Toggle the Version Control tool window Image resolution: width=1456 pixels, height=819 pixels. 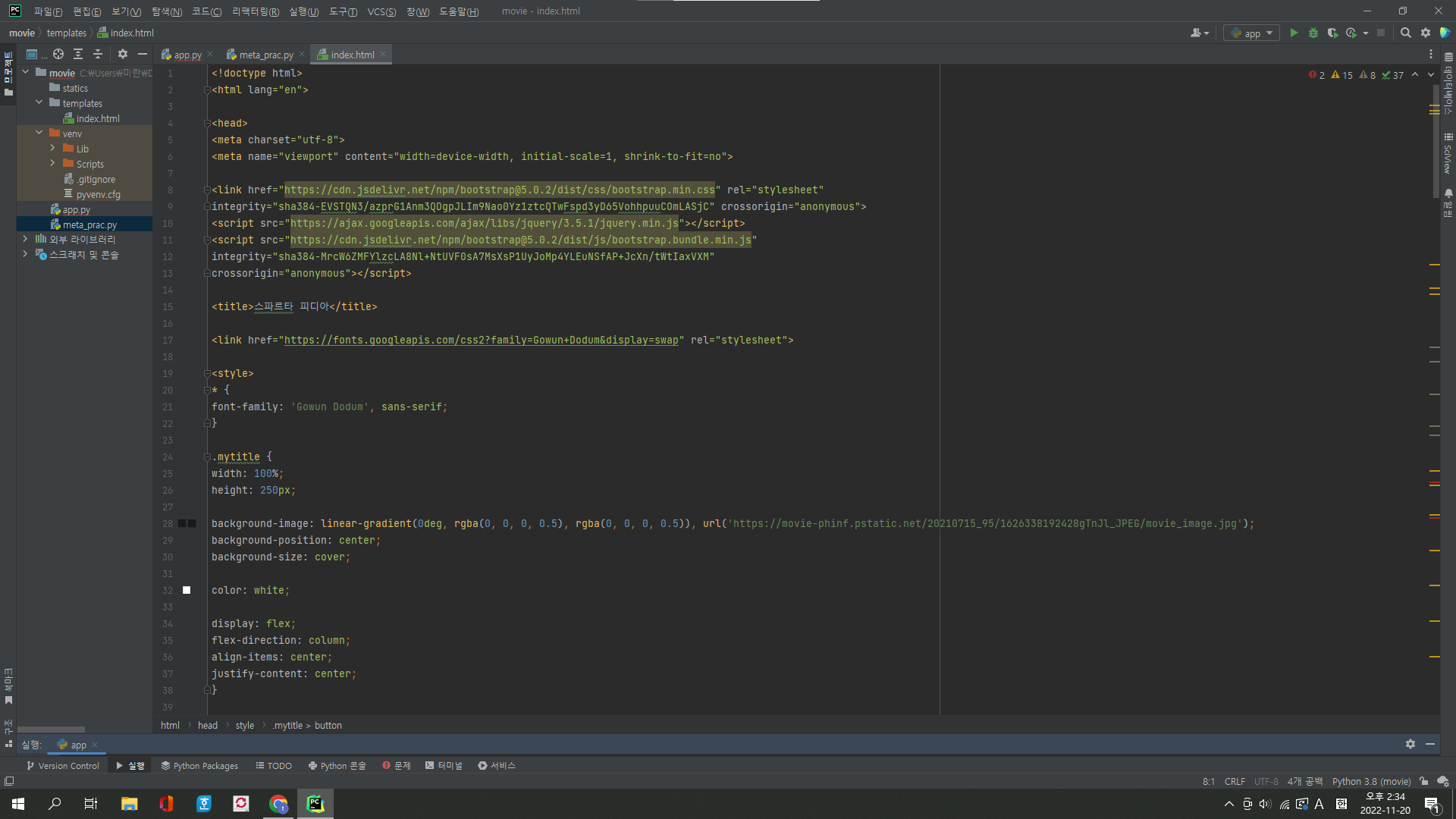coord(63,766)
